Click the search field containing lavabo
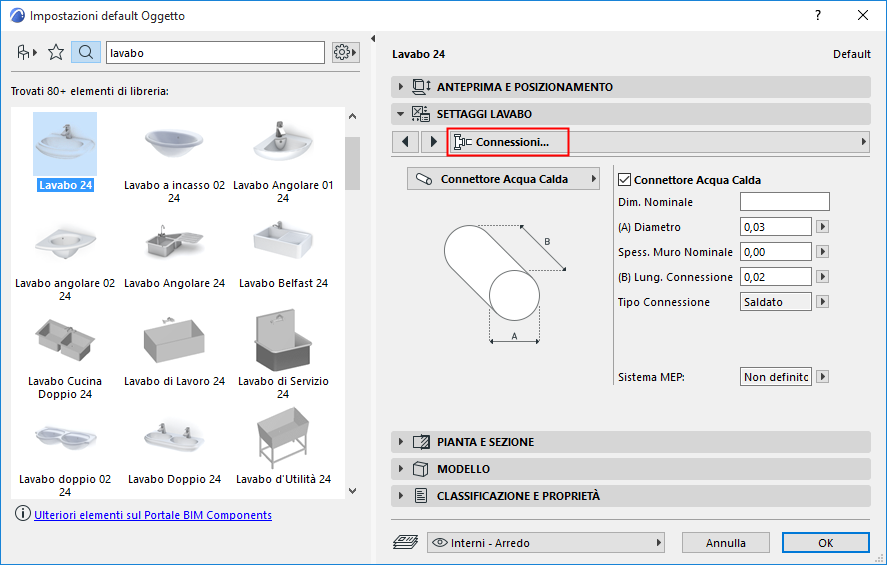Viewport: 887px width, 565px height. point(215,53)
